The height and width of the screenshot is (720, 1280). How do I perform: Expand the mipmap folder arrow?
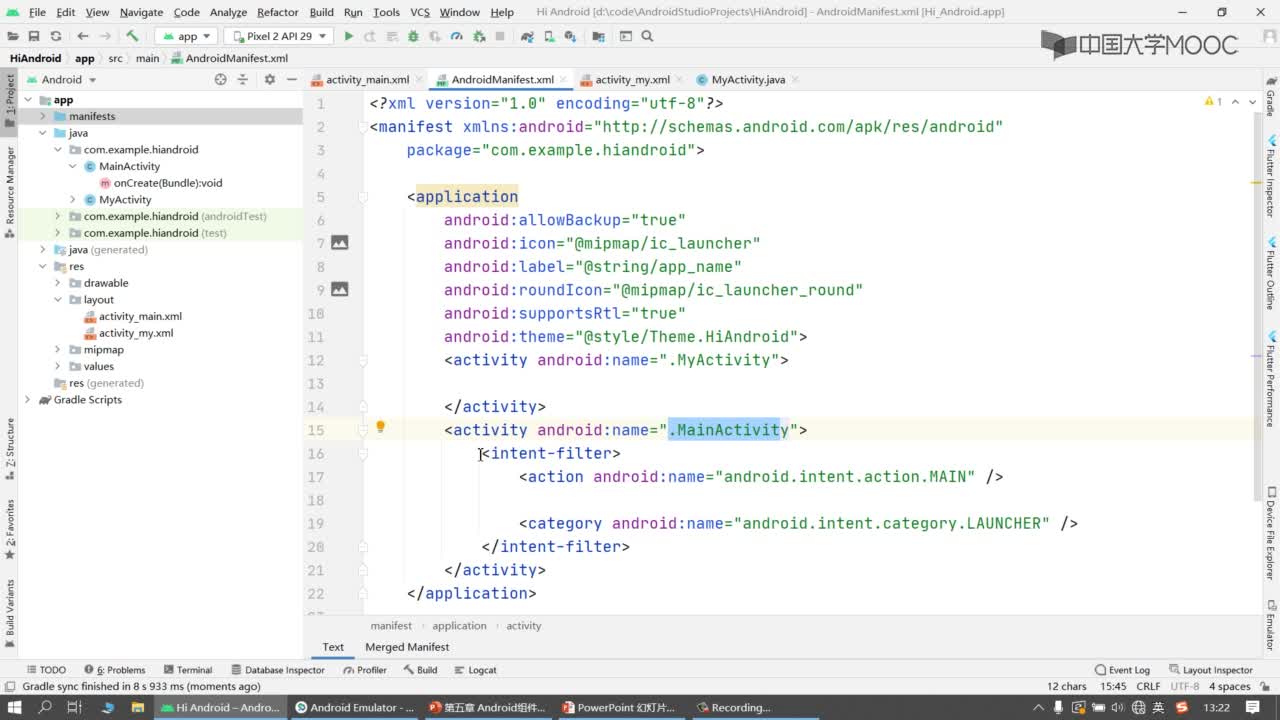[58, 350]
